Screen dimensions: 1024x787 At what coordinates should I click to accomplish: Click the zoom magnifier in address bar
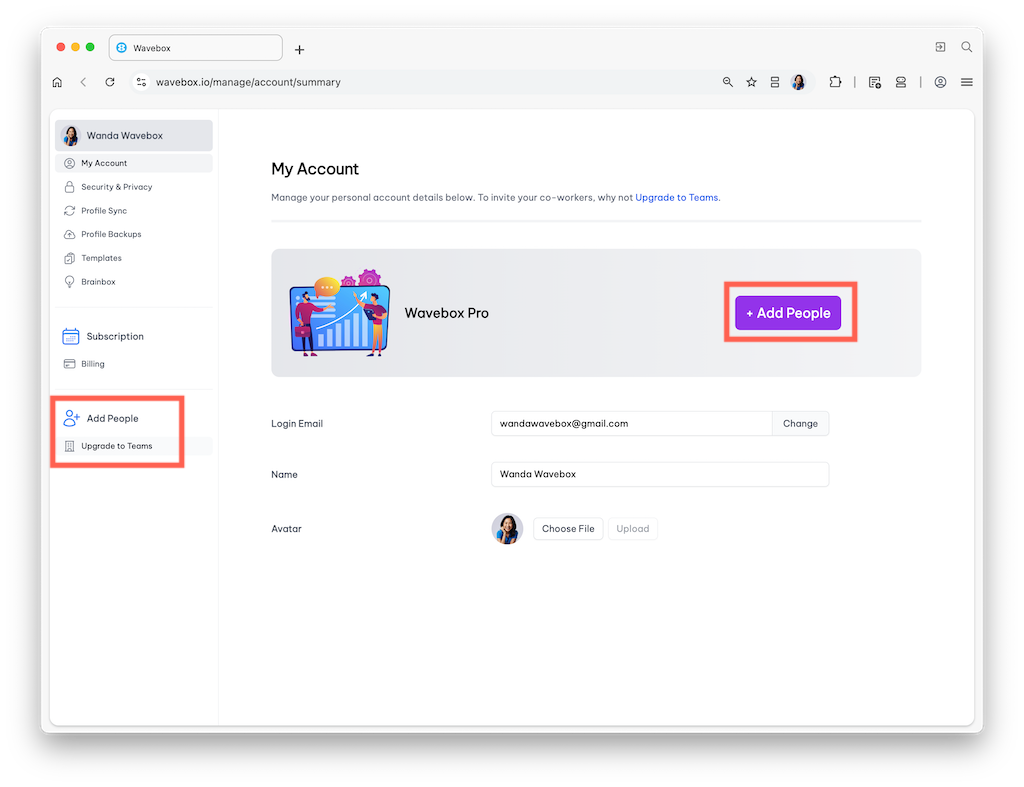728,82
